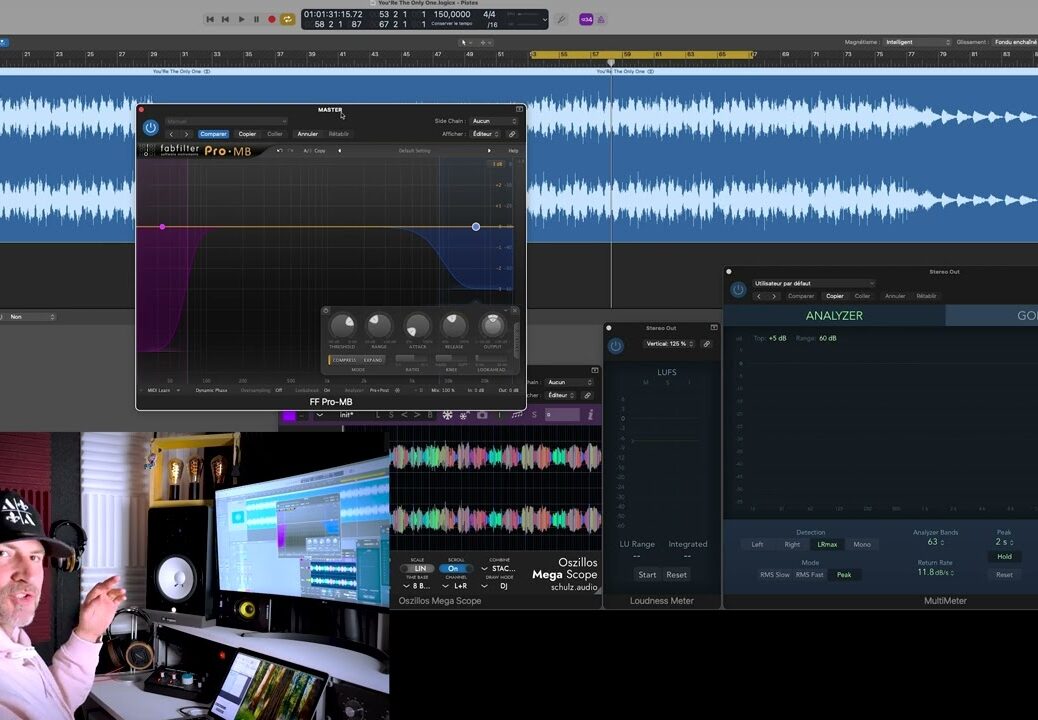
Task: Click the pause button in transport
Action: (x=257, y=19)
